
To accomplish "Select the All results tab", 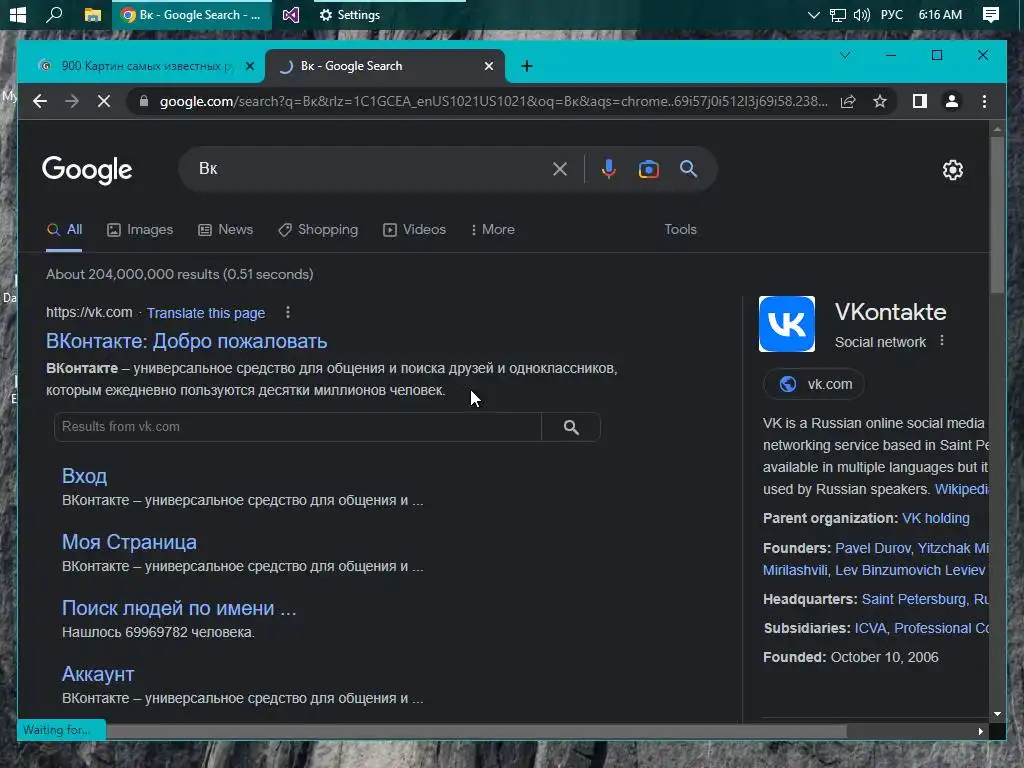I will (64, 230).
